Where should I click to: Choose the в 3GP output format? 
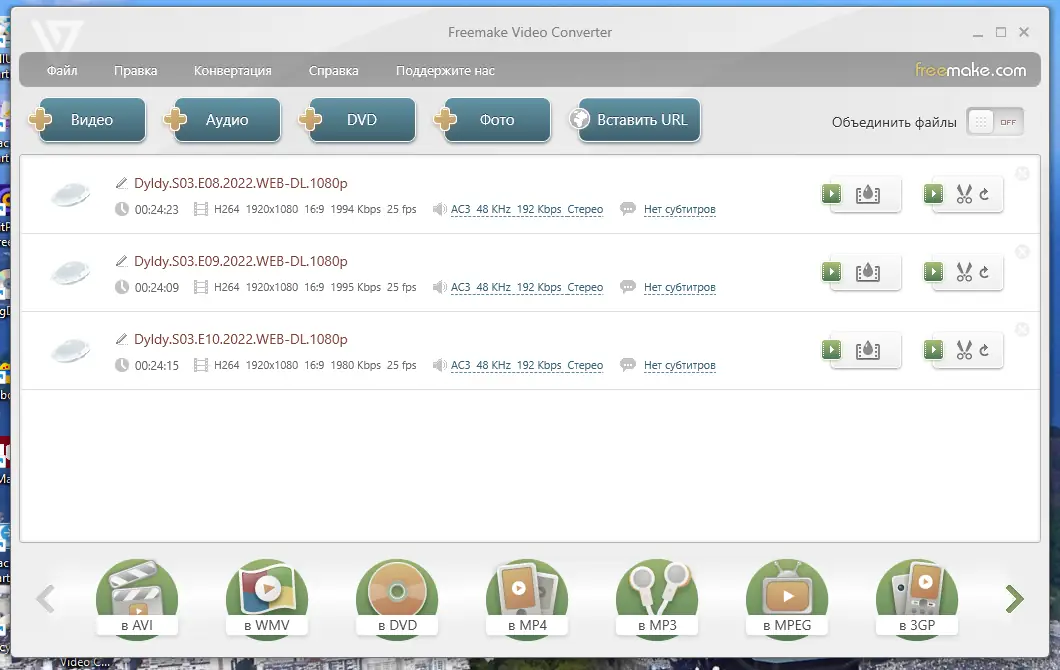(x=917, y=598)
